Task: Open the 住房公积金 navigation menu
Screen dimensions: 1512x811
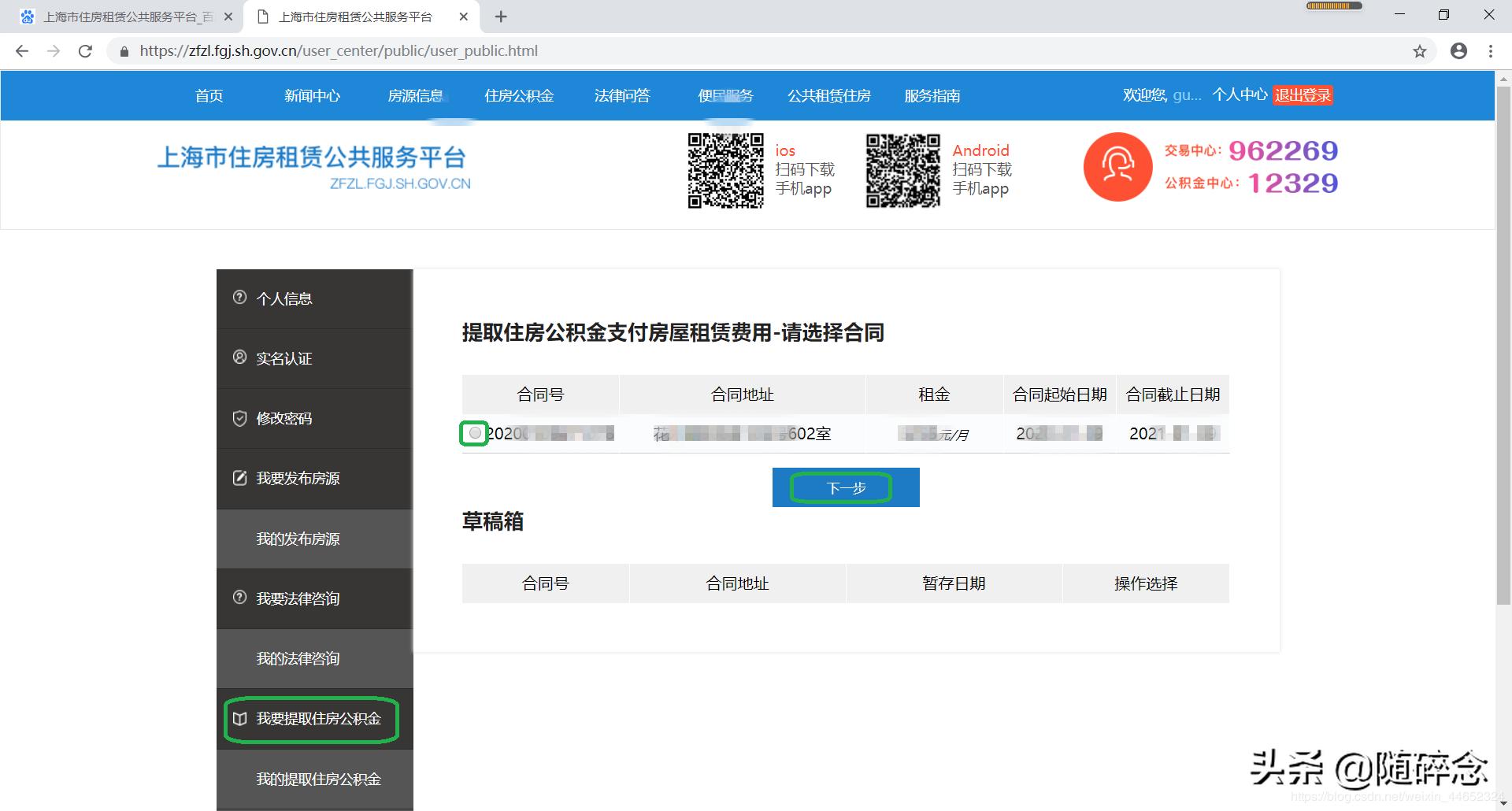Action: (x=519, y=95)
